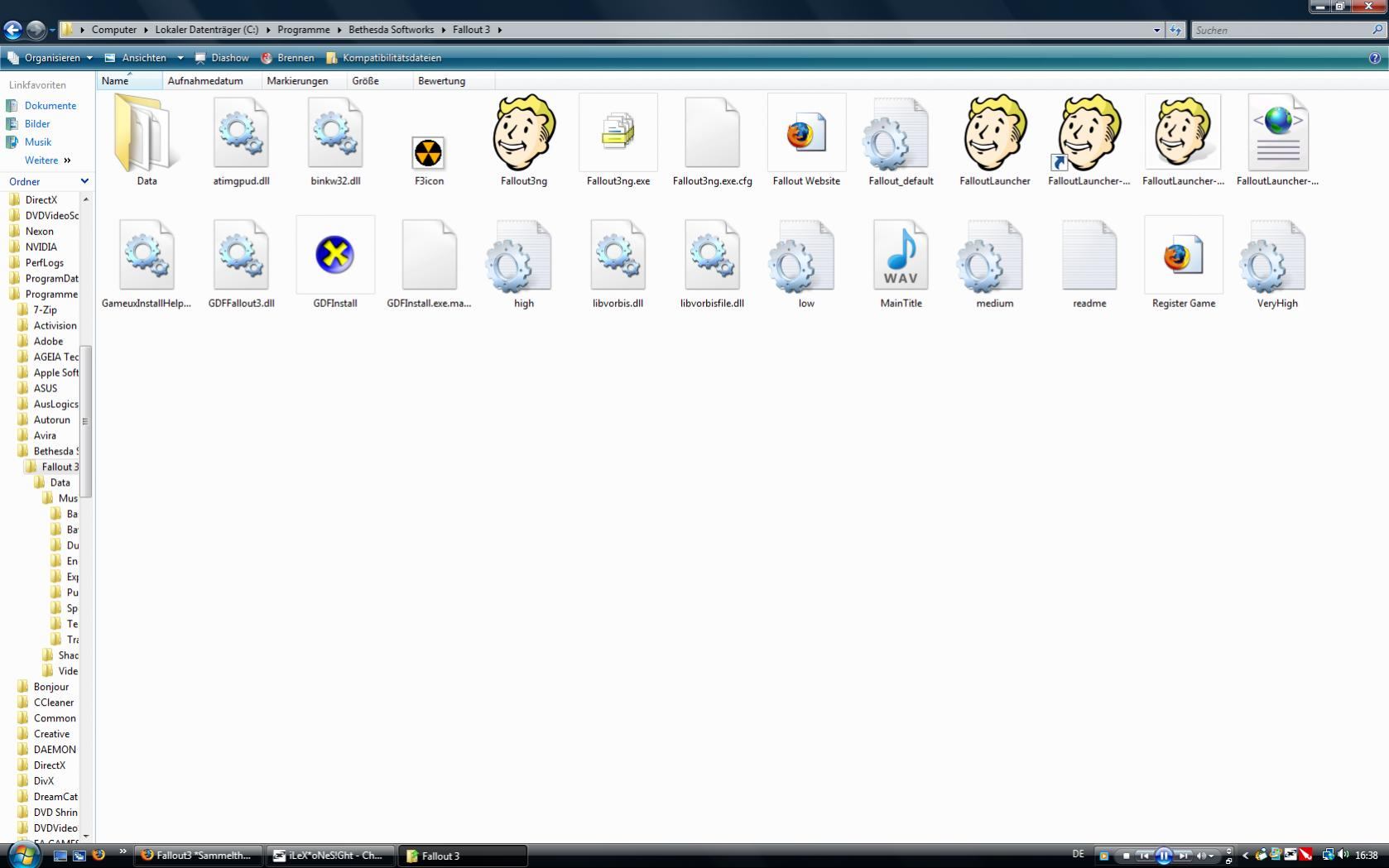Show hidden system tray icons

tap(1245, 856)
